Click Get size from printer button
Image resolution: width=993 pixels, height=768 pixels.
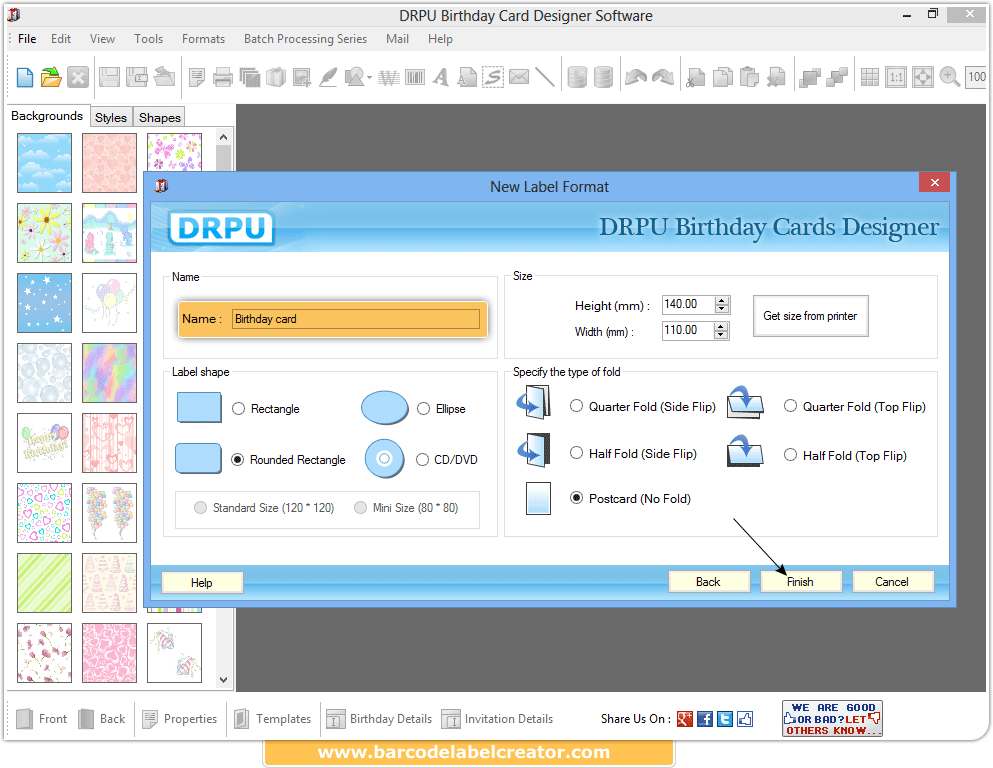pos(810,316)
